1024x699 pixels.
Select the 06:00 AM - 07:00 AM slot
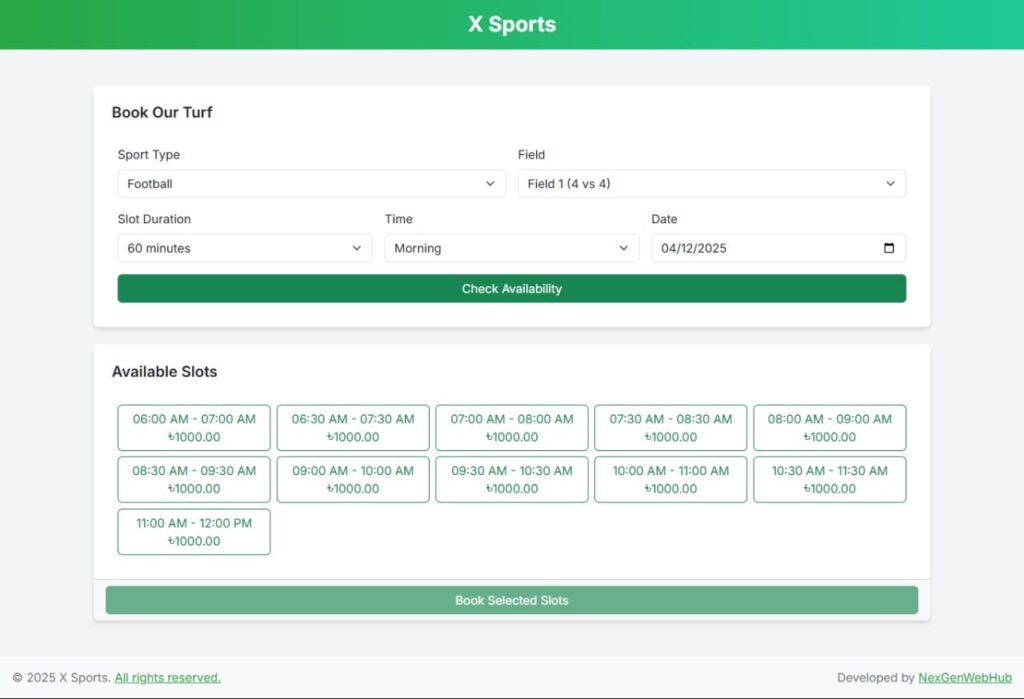[x=194, y=428]
